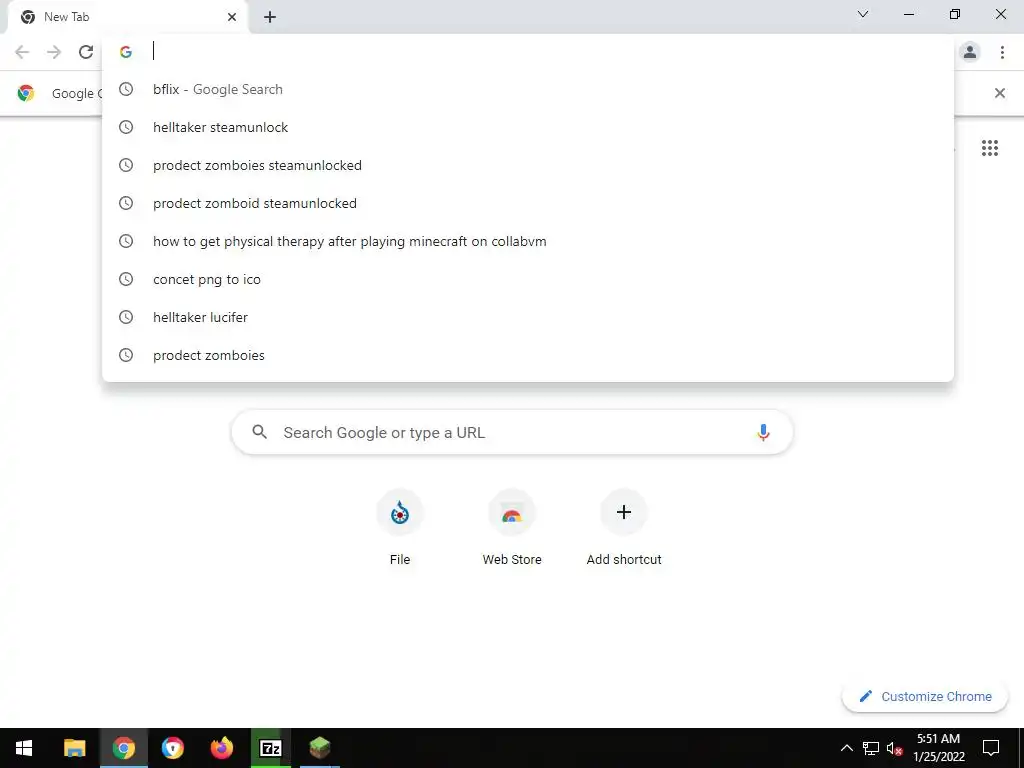Select the bflix - Google Search suggestion
This screenshot has height=768, width=1024.
(528, 89)
